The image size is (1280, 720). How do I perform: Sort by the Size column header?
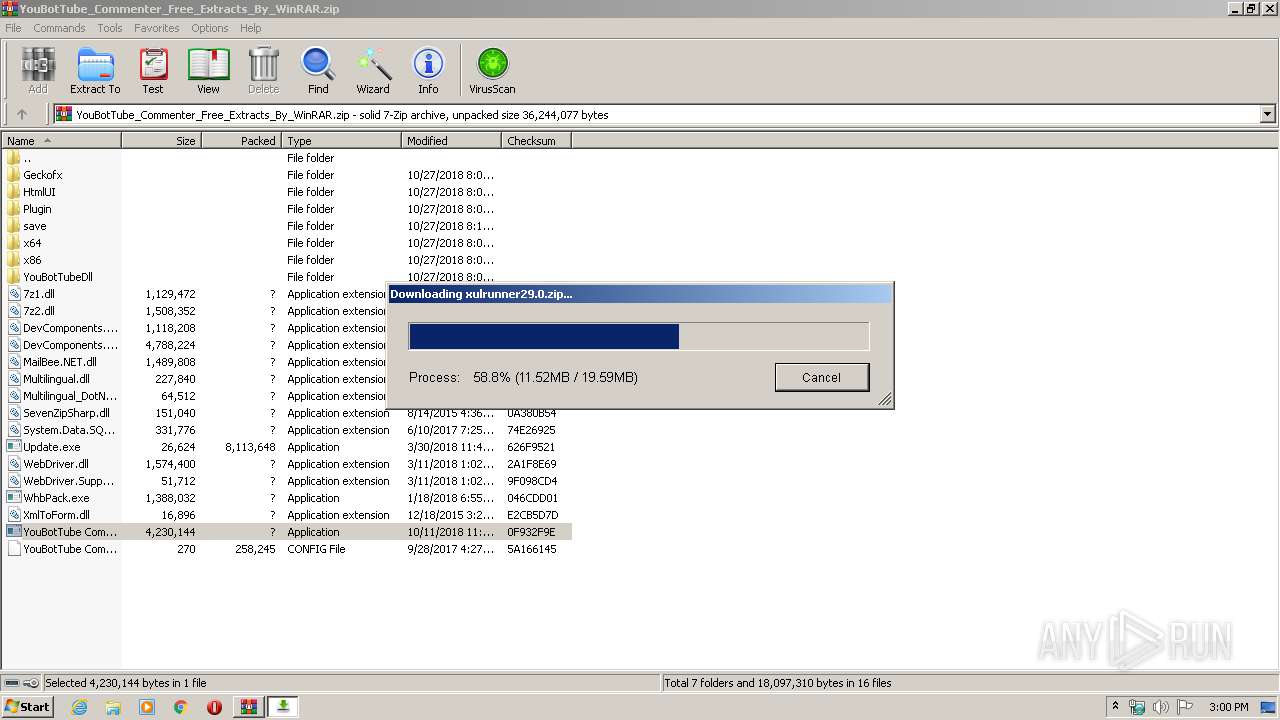click(162, 141)
